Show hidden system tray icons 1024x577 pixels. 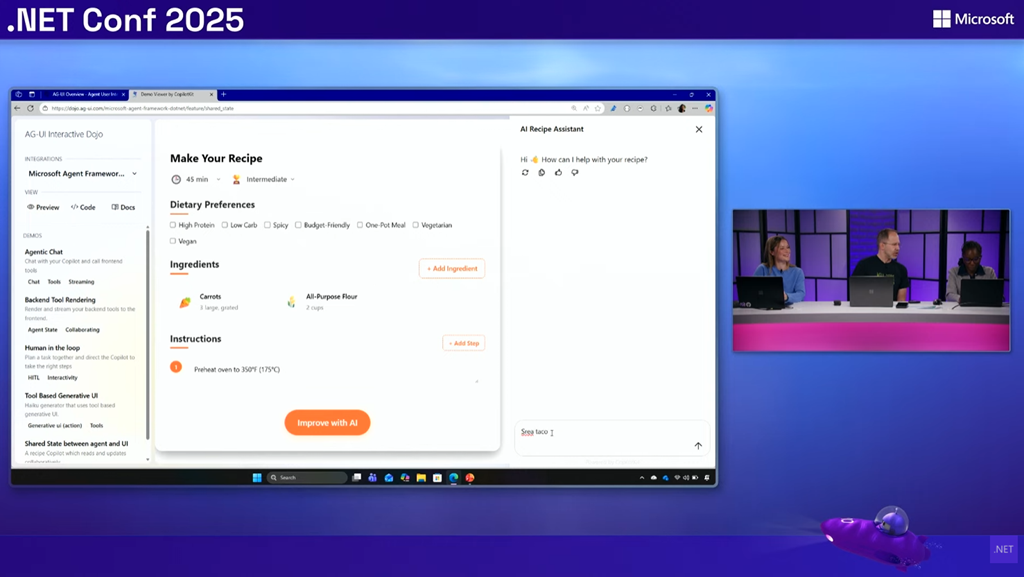click(642, 478)
